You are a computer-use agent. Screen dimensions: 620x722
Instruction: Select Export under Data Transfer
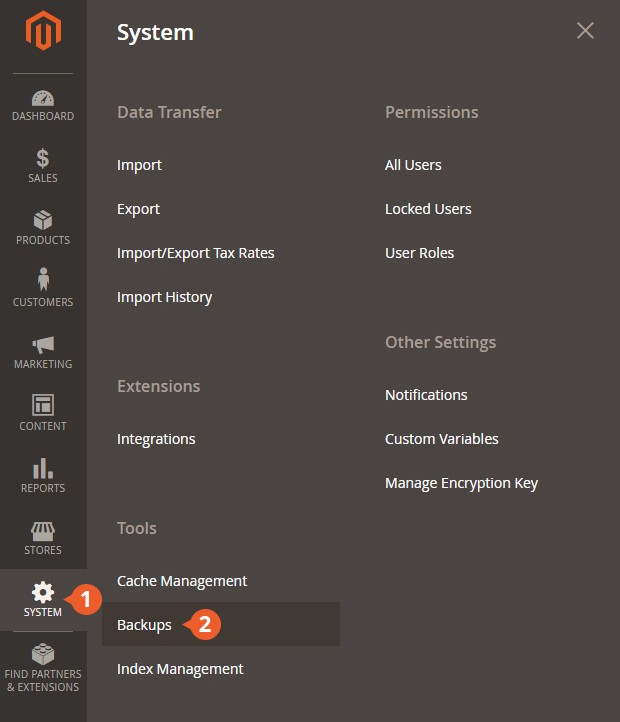(138, 209)
